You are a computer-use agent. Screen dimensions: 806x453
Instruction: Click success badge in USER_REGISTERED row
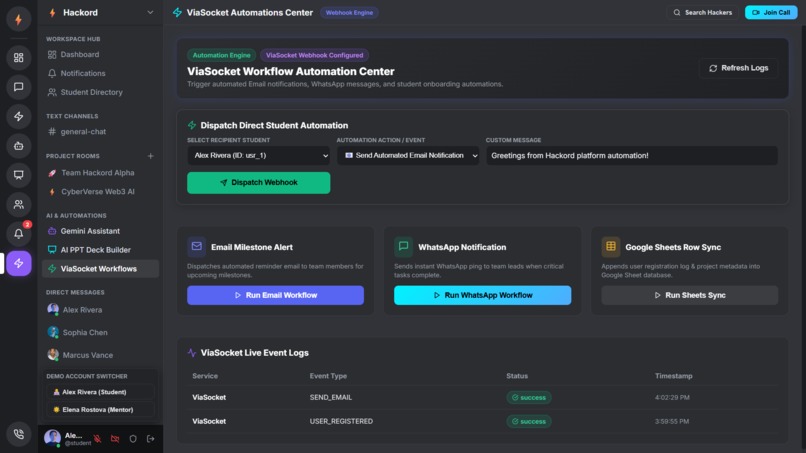(529, 421)
